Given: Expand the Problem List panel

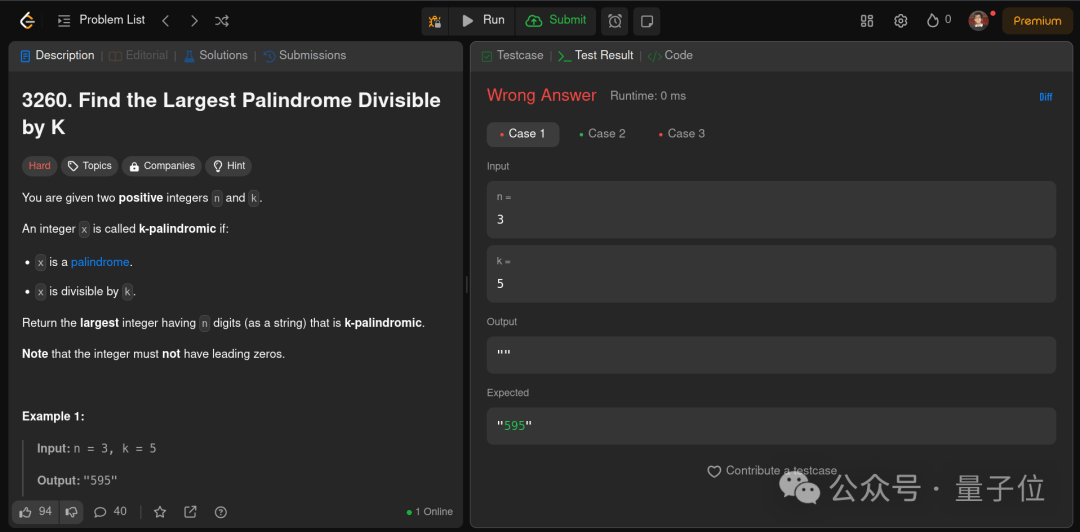Looking at the screenshot, I should (x=101, y=20).
